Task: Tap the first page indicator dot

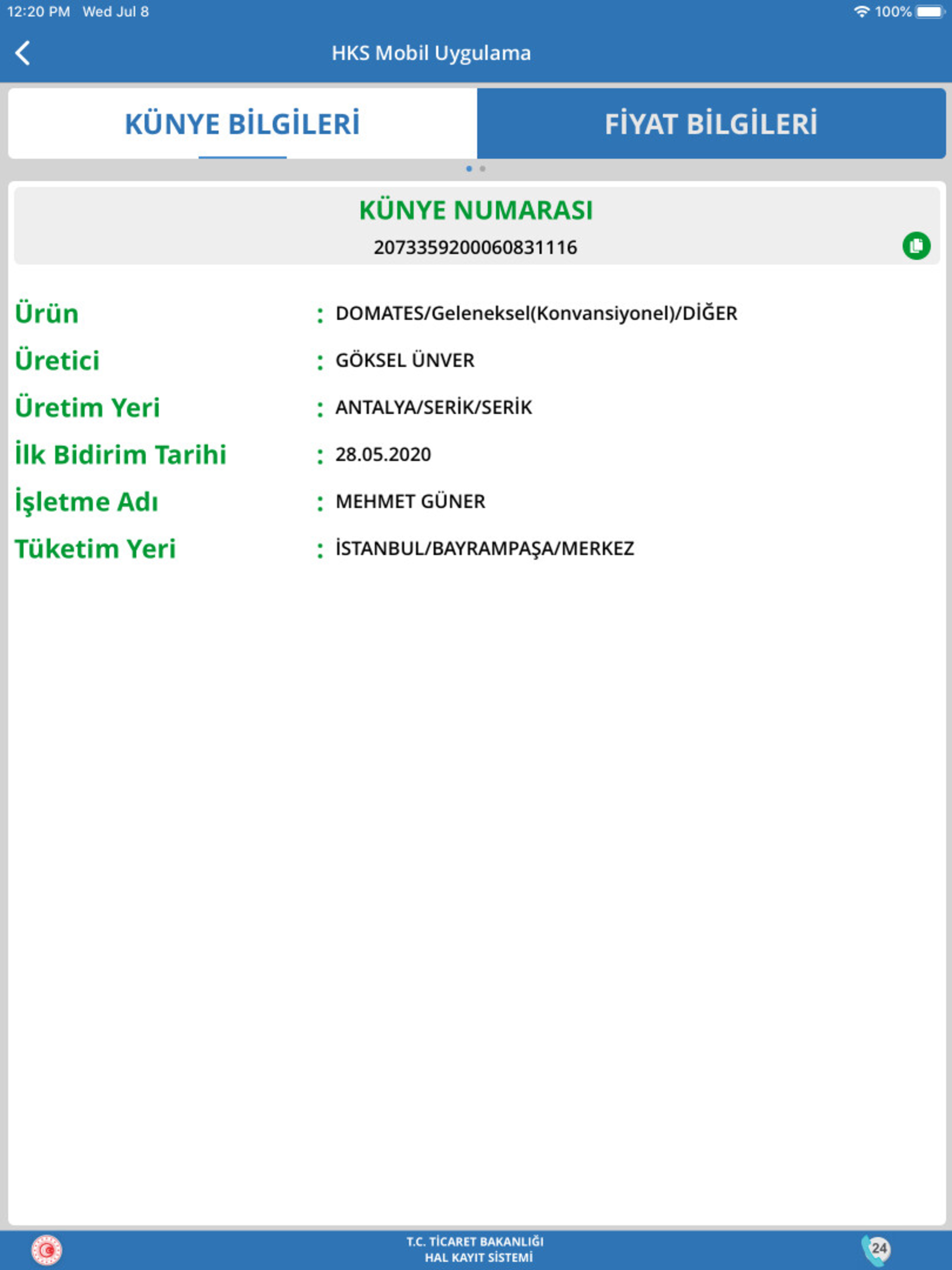Action: pos(469,169)
